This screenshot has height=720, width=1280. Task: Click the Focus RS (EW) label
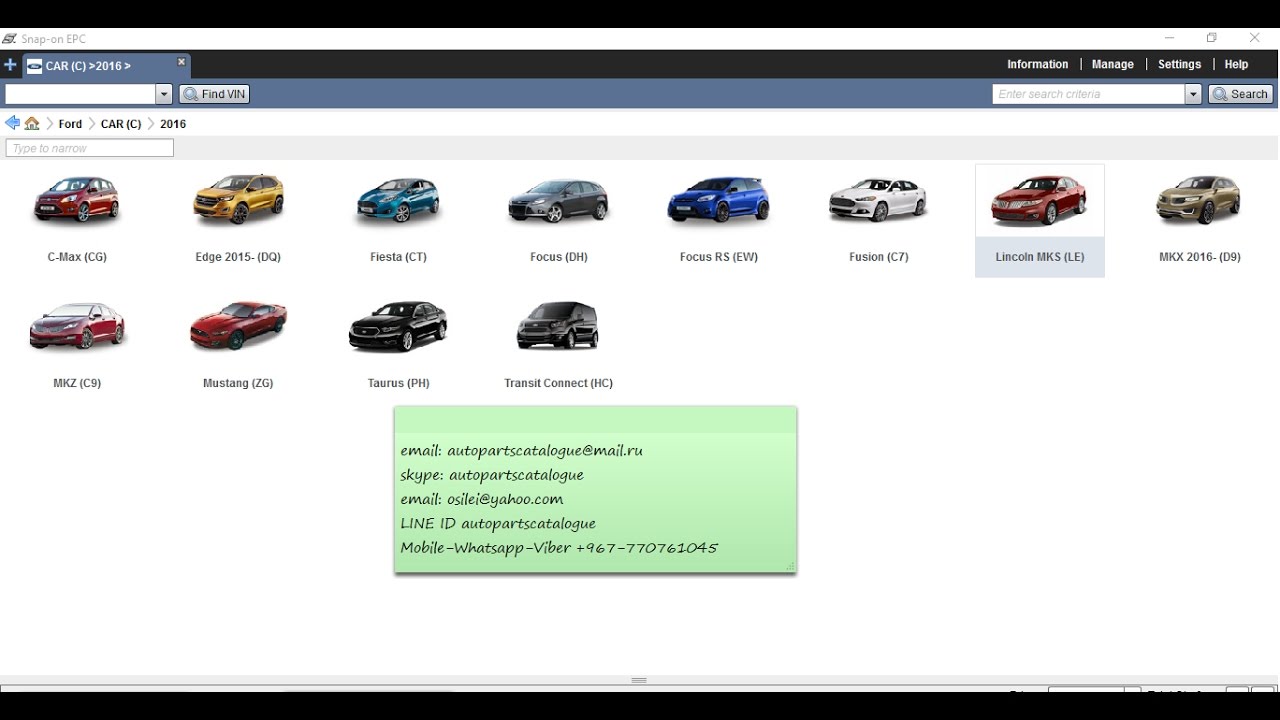coord(718,257)
